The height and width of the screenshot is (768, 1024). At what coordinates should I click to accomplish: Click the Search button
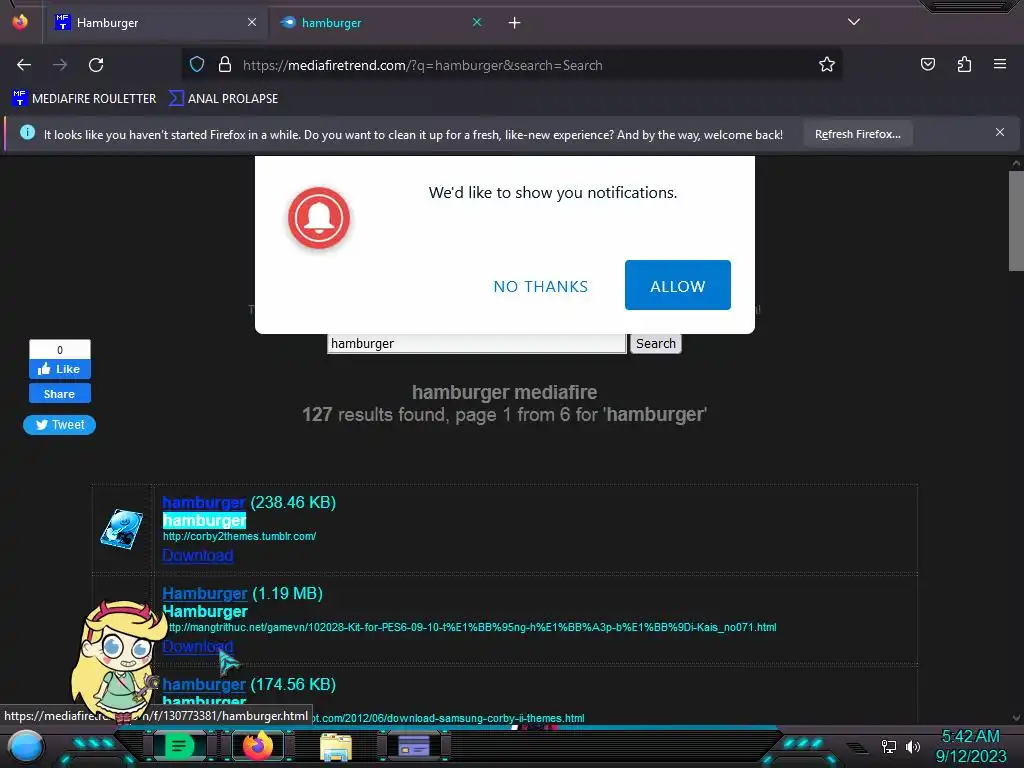point(656,344)
